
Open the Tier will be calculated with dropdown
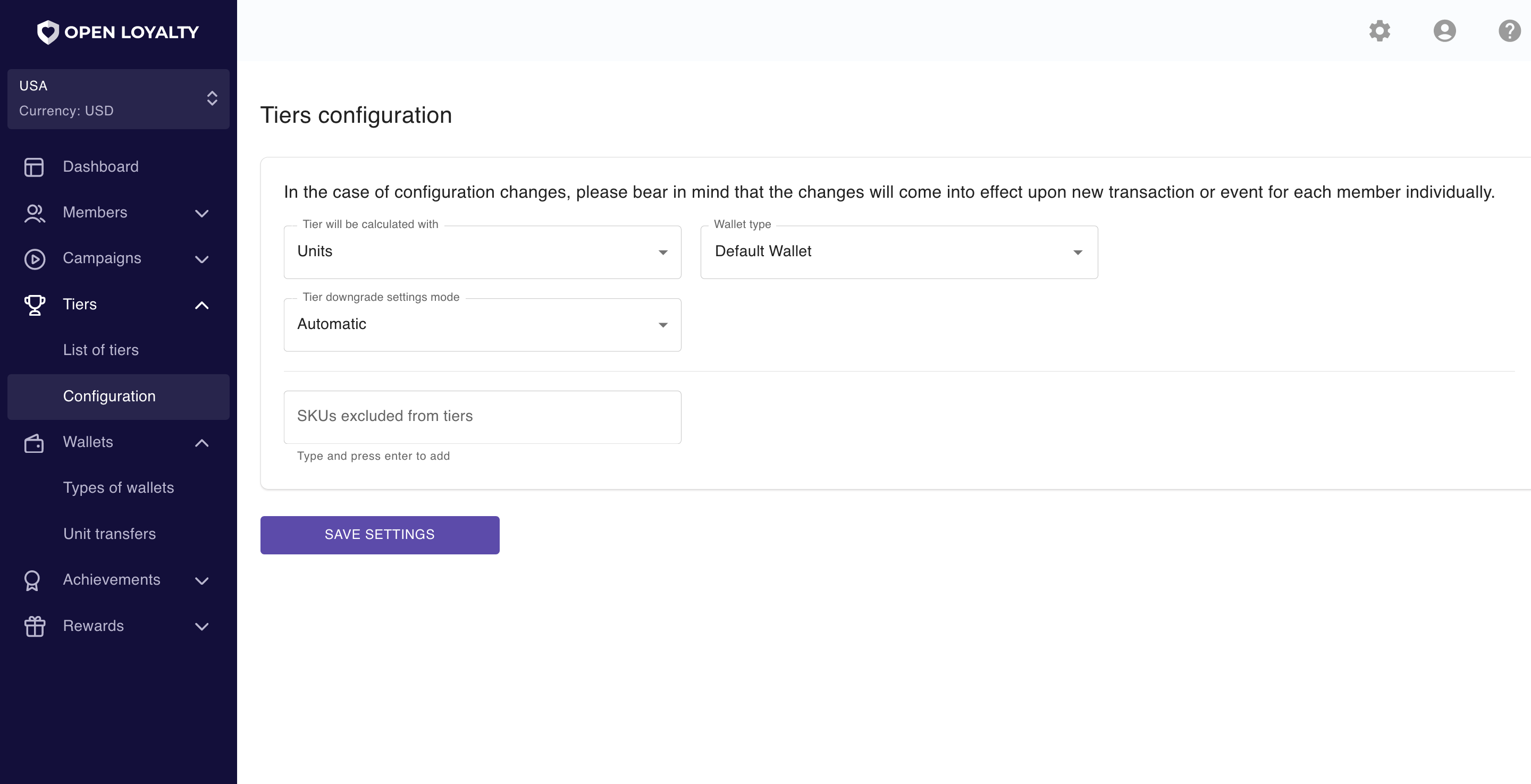(482, 252)
